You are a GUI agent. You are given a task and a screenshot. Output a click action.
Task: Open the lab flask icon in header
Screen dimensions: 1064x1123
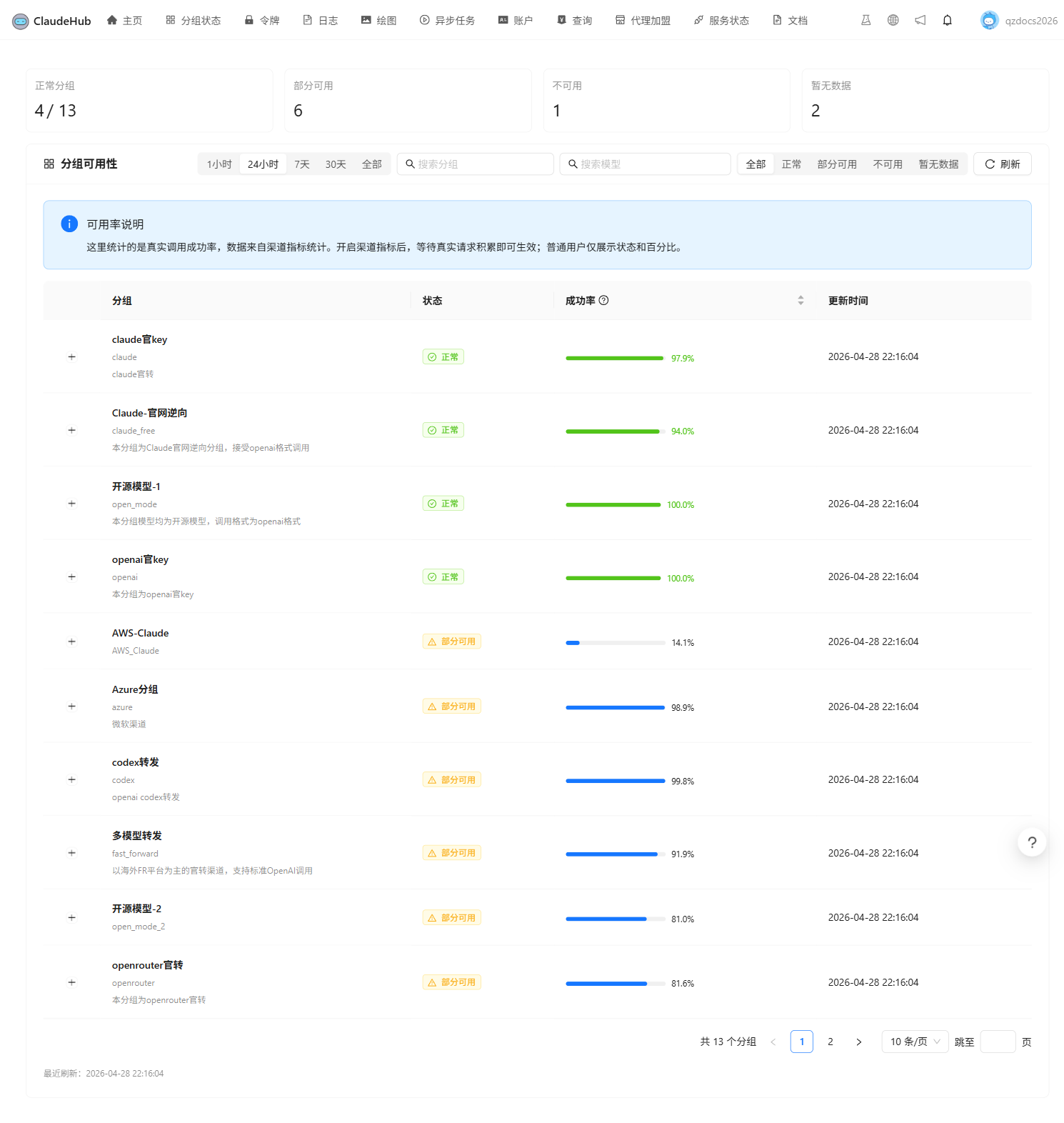point(865,20)
